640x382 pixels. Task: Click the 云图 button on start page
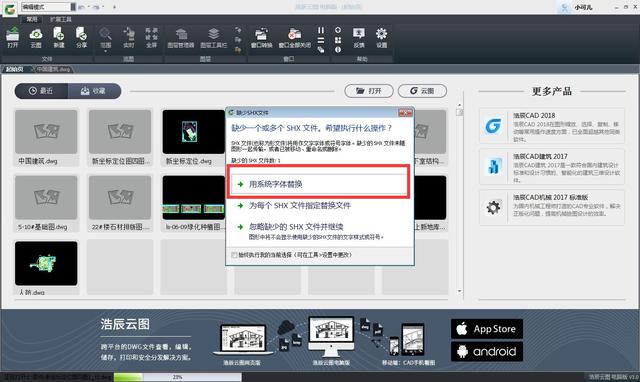(422, 91)
